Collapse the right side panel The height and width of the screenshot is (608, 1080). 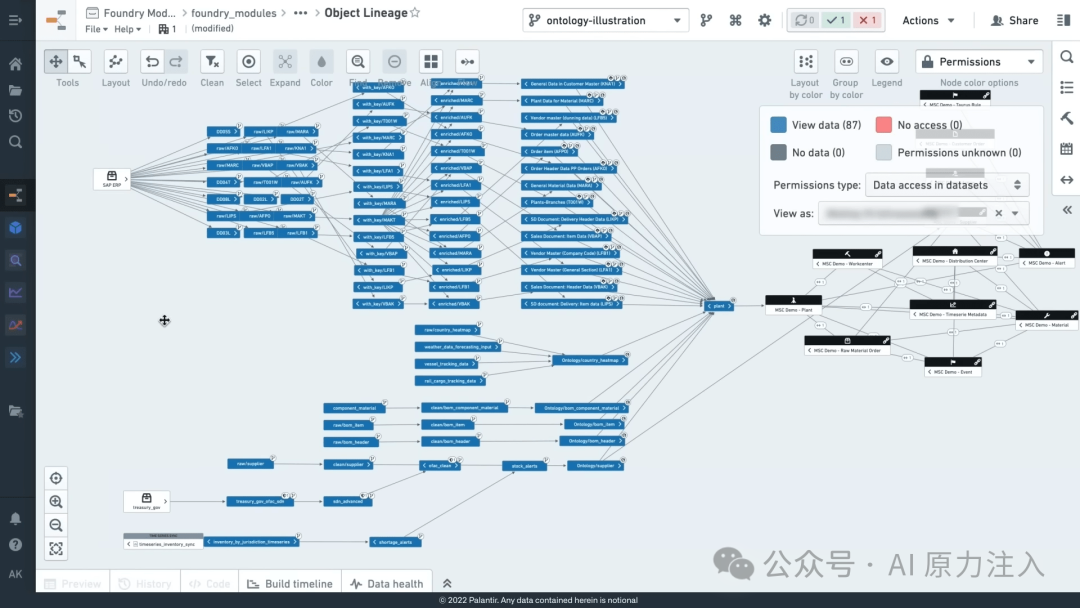click(1067, 210)
